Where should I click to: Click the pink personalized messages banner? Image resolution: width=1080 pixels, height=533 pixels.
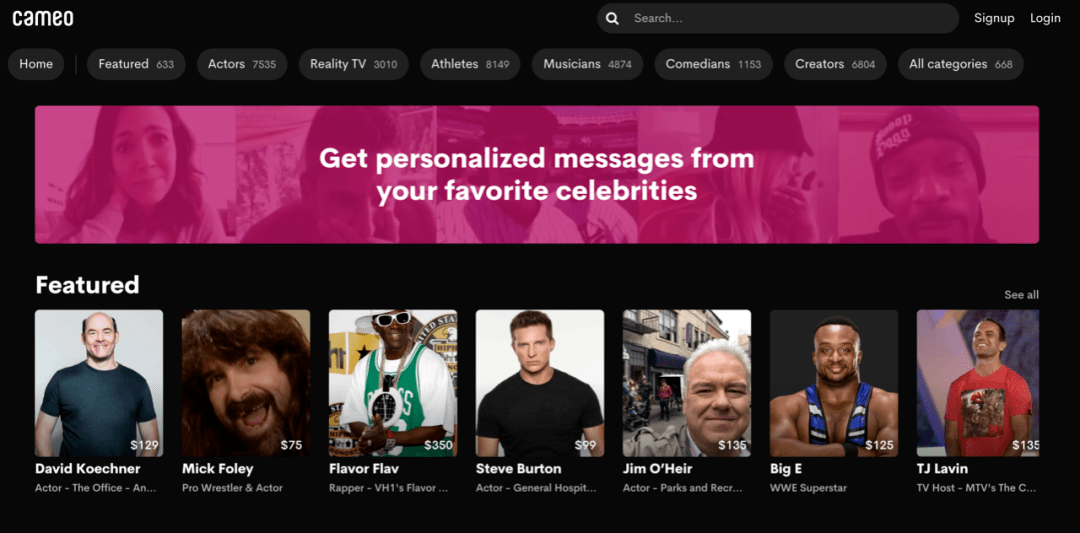(537, 175)
